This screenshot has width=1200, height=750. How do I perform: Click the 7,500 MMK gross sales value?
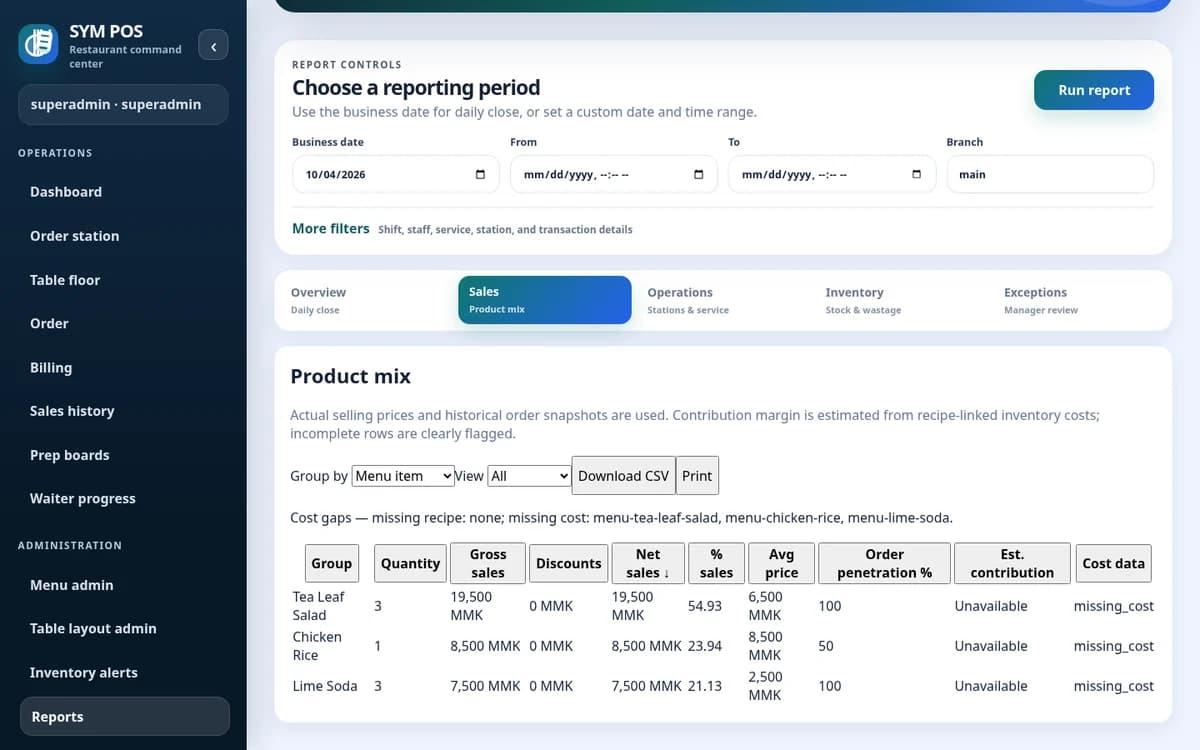point(485,686)
